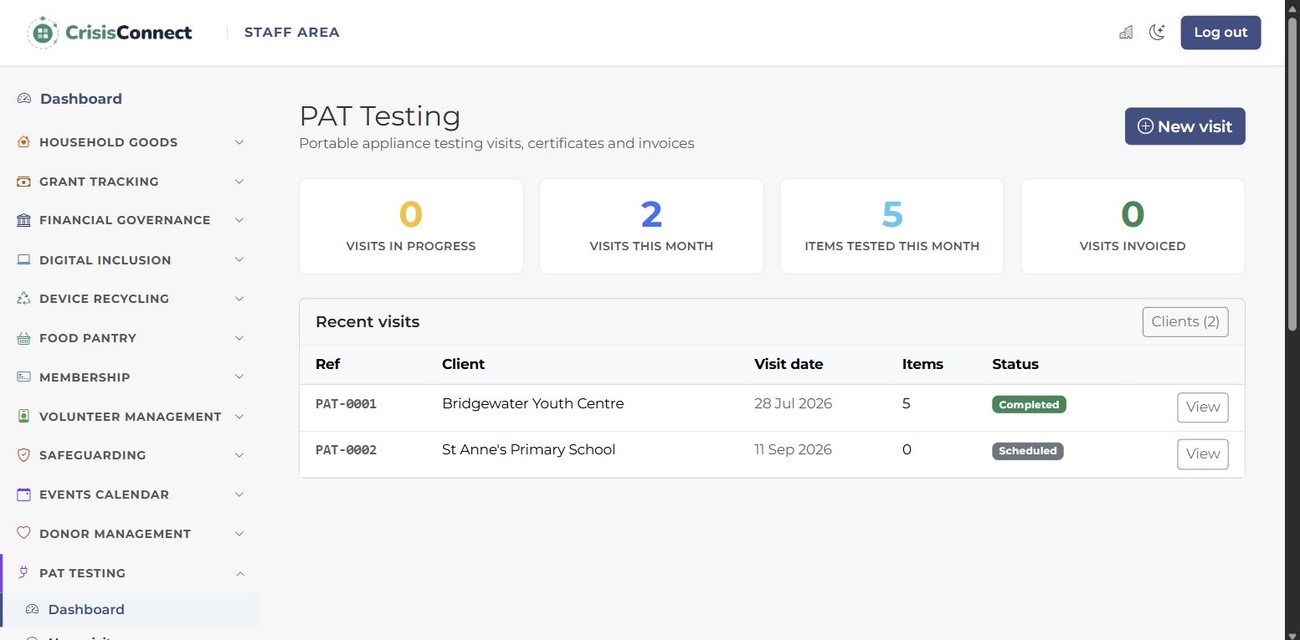The height and width of the screenshot is (640, 1300).
Task: Select the Dashboard label under PAT Testing
Action: point(86,609)
